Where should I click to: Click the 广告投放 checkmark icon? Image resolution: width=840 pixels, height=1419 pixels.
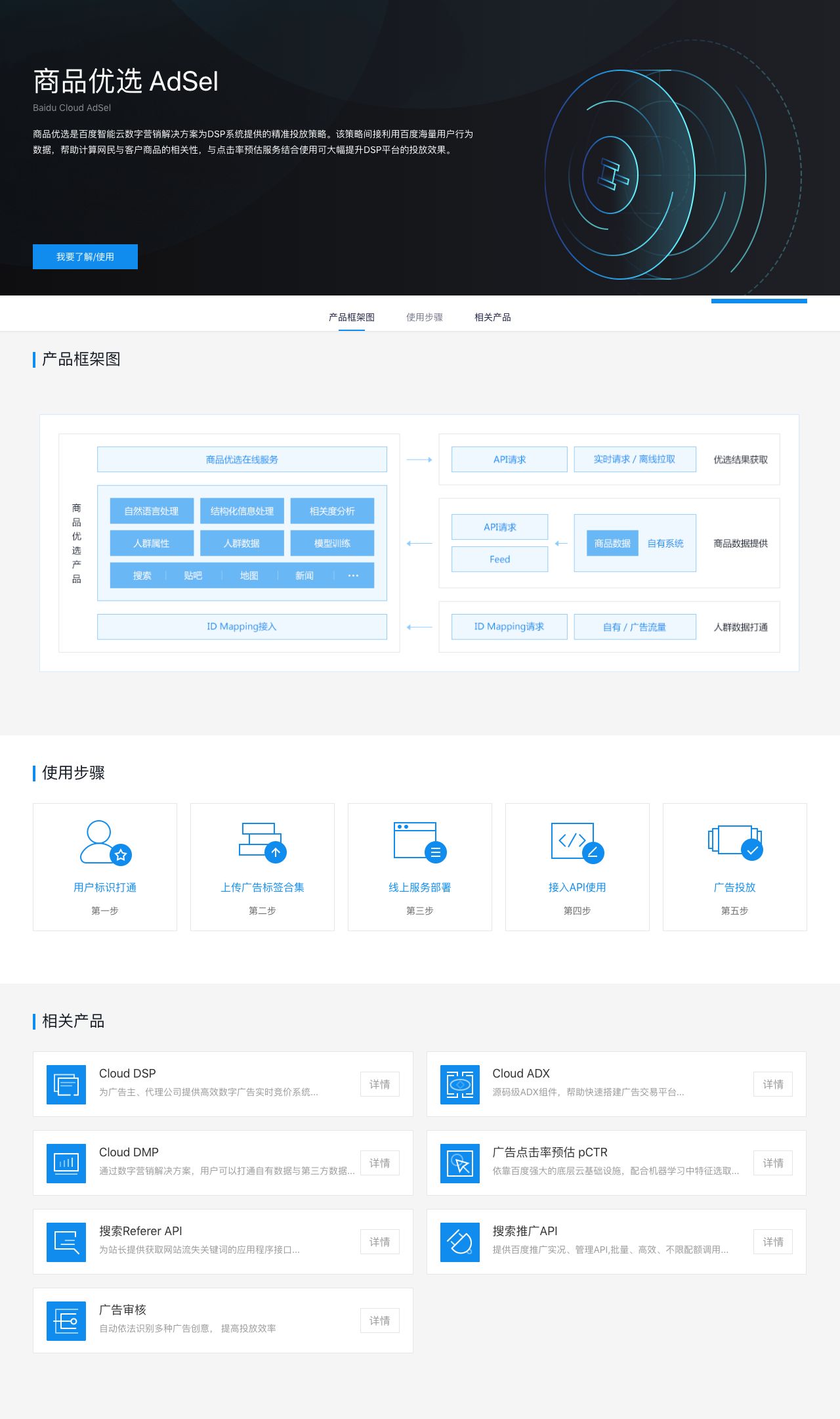(x=735, y=842)
